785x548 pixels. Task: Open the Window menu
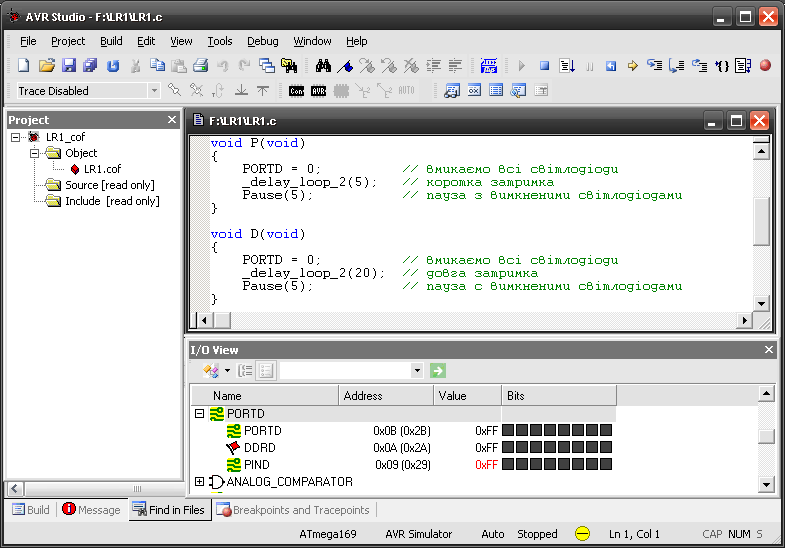coord(312,41)
